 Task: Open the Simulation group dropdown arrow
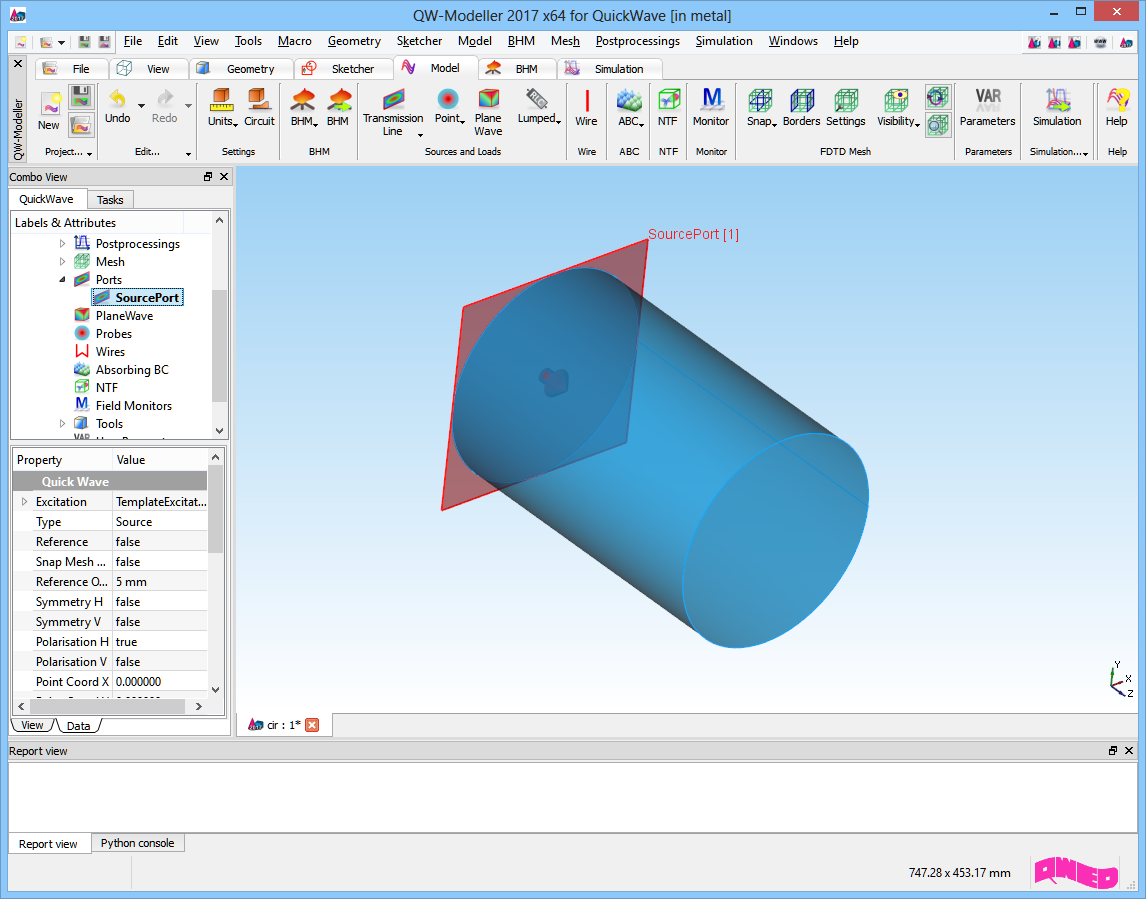tap(1085, 153)
